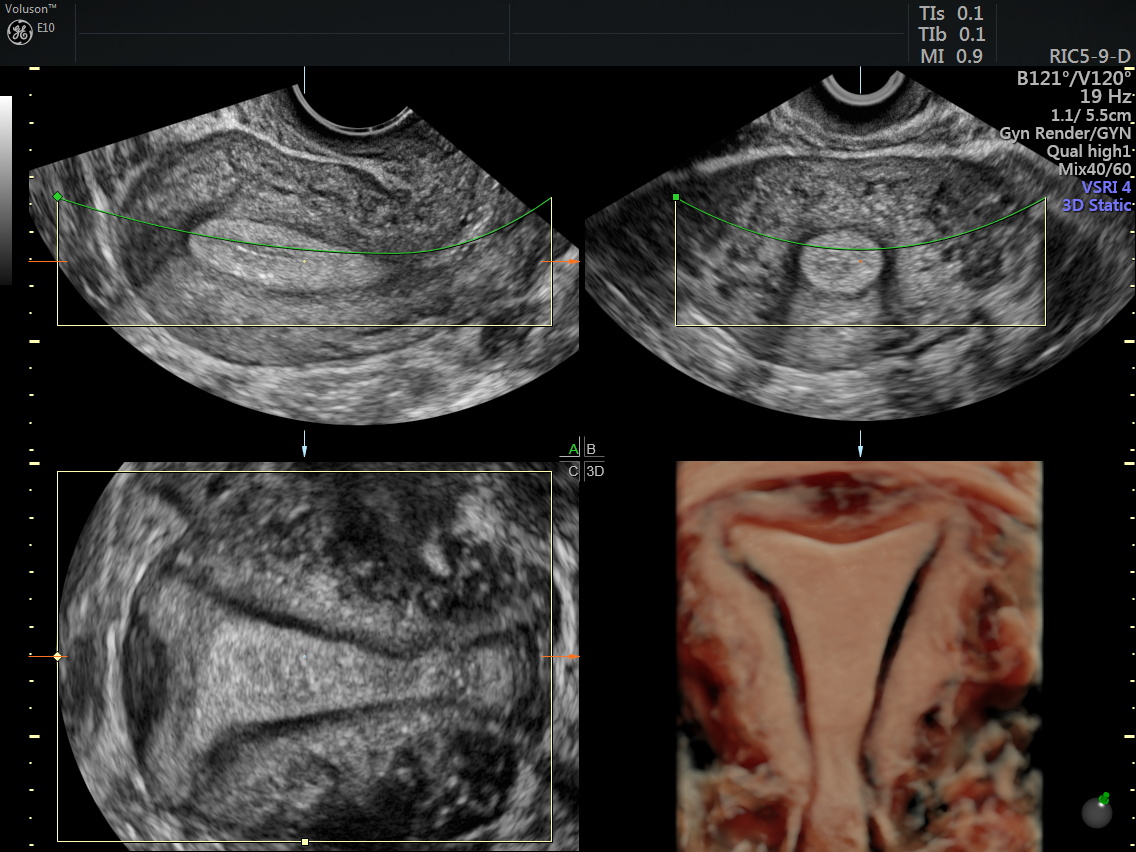Click the orange arrow marker right of plane A

click(572, 262)
